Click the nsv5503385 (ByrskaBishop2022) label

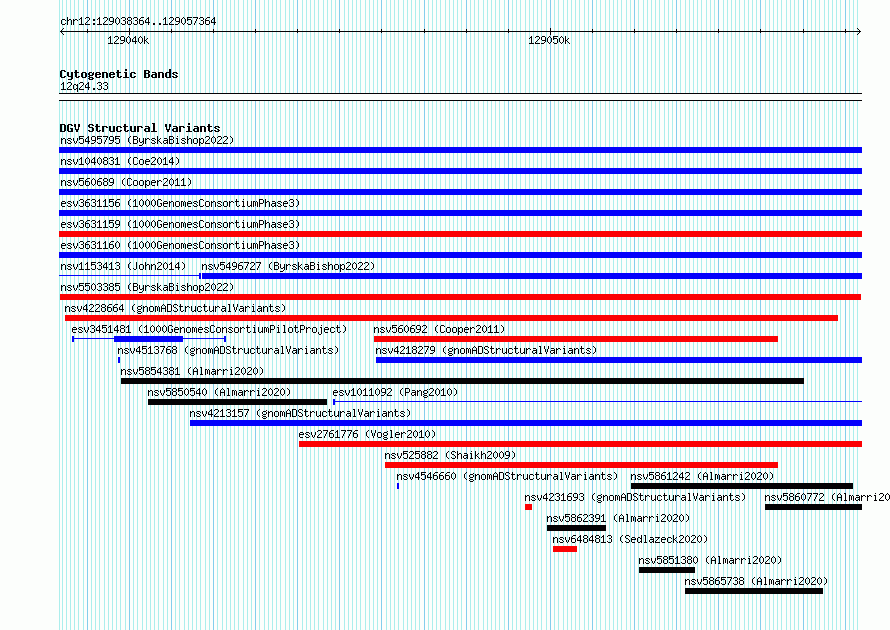point(147,287)
